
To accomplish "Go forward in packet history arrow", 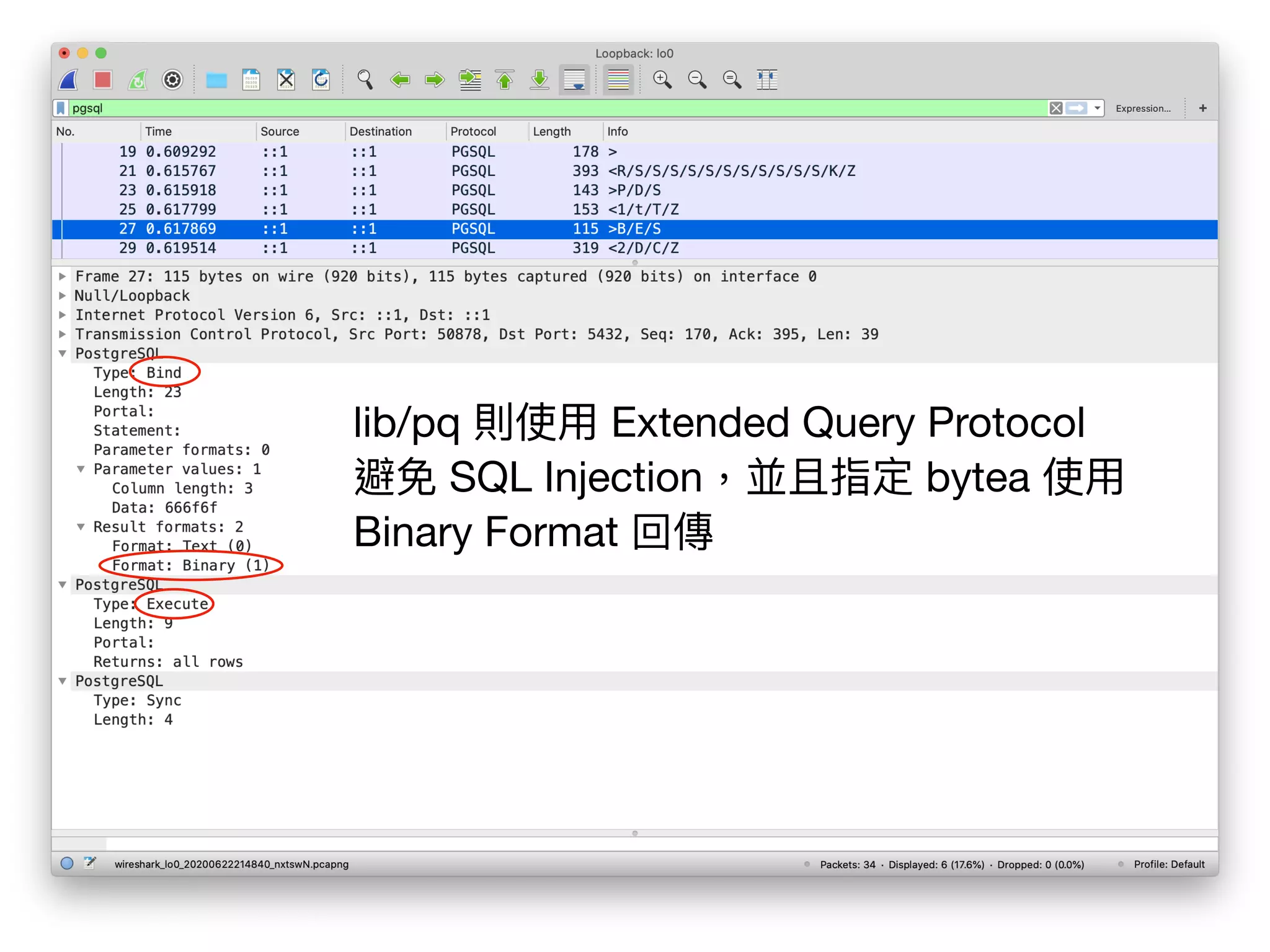I will pyautogui.click(x=435, y=80).
